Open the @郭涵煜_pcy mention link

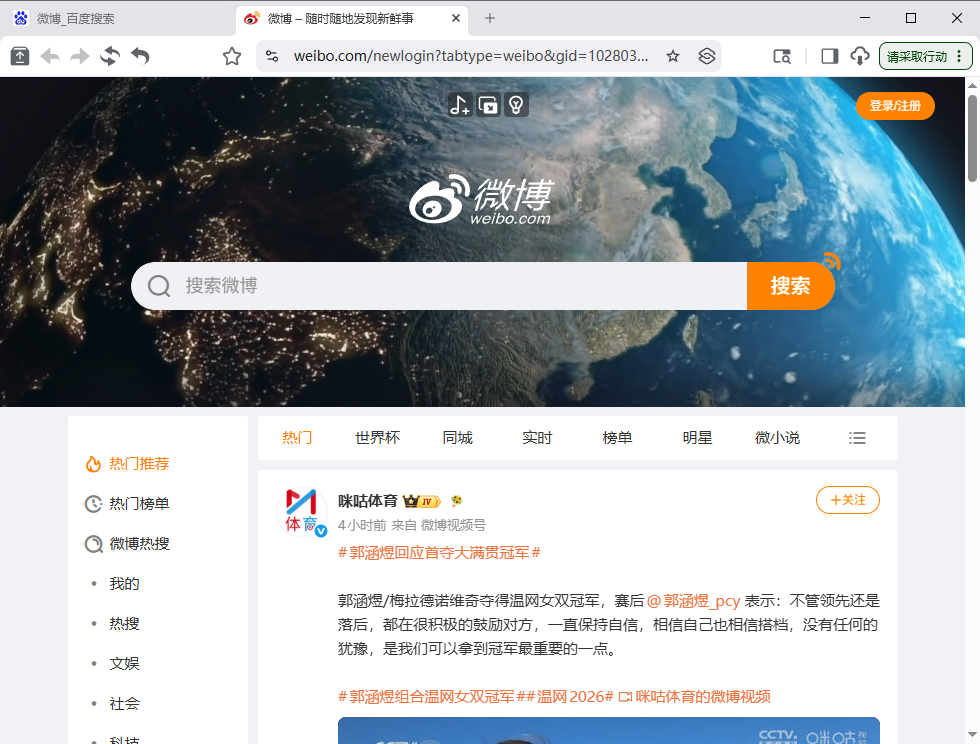pyautogui.click(x=694, y=601)
